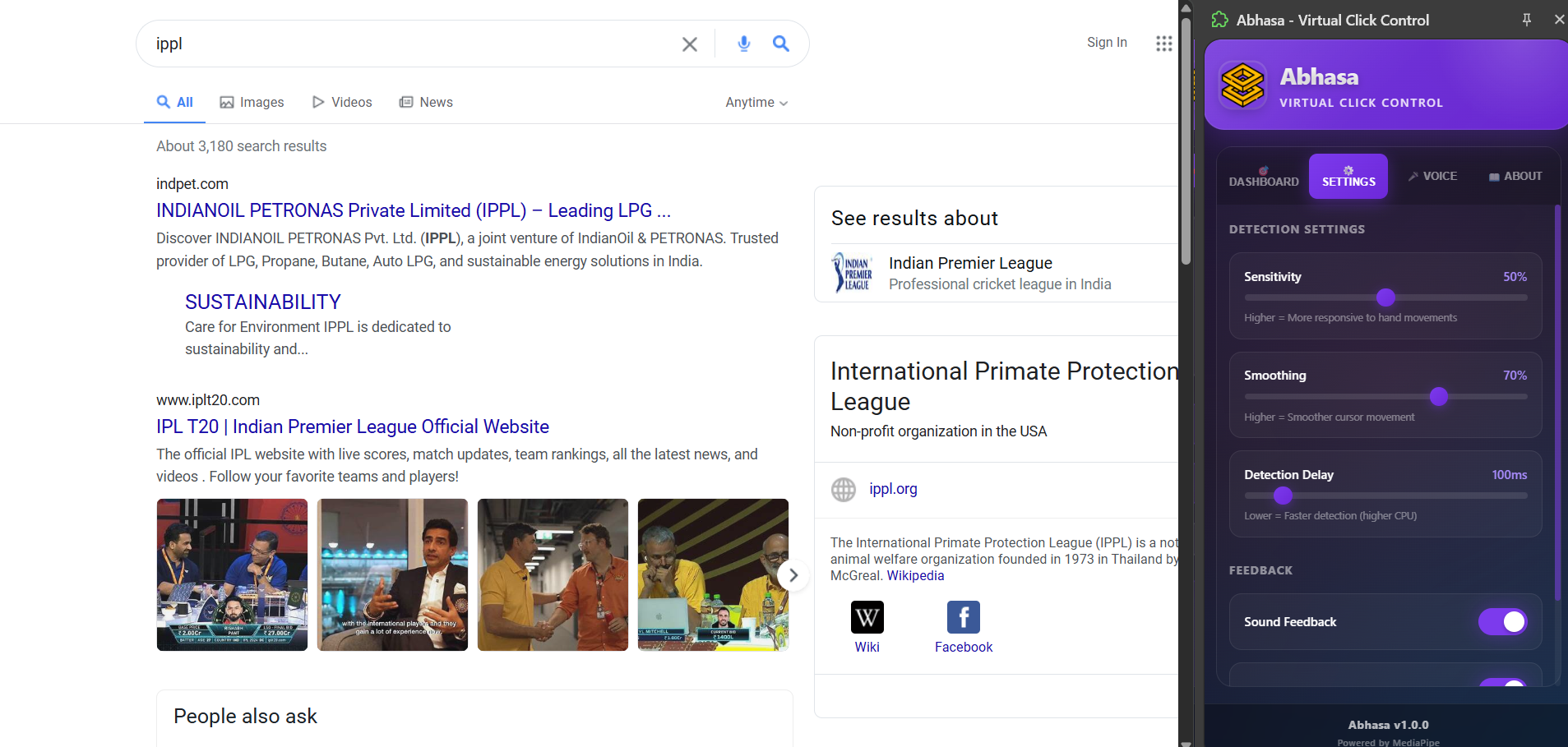The width and height of the screenshot is (1568, 747).
Task: Click the www.iplt20.com URL text
Action: click(x=208, y=400)
